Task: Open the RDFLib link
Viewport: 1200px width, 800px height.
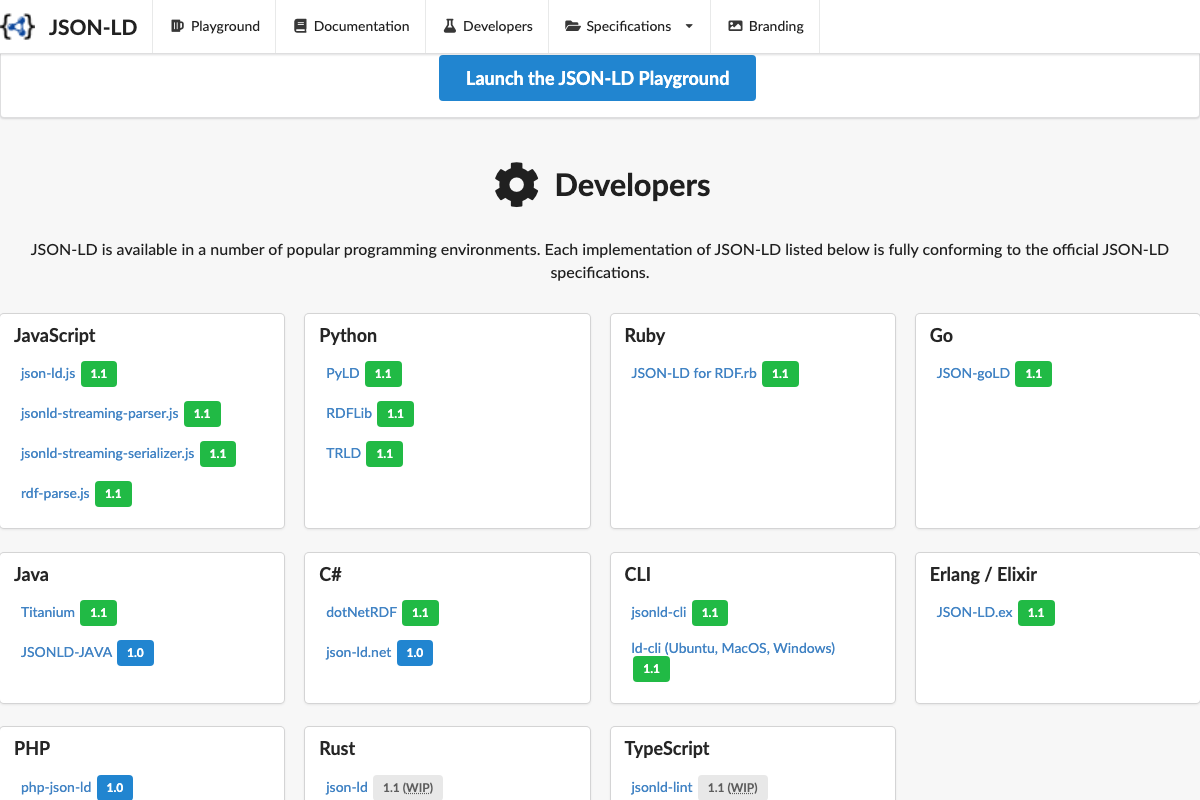Action: pyautogui.click(x=349, y=413)
